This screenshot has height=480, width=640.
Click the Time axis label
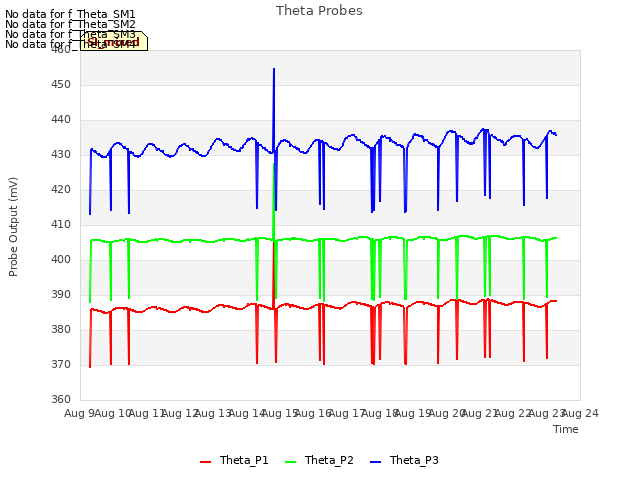566,429
